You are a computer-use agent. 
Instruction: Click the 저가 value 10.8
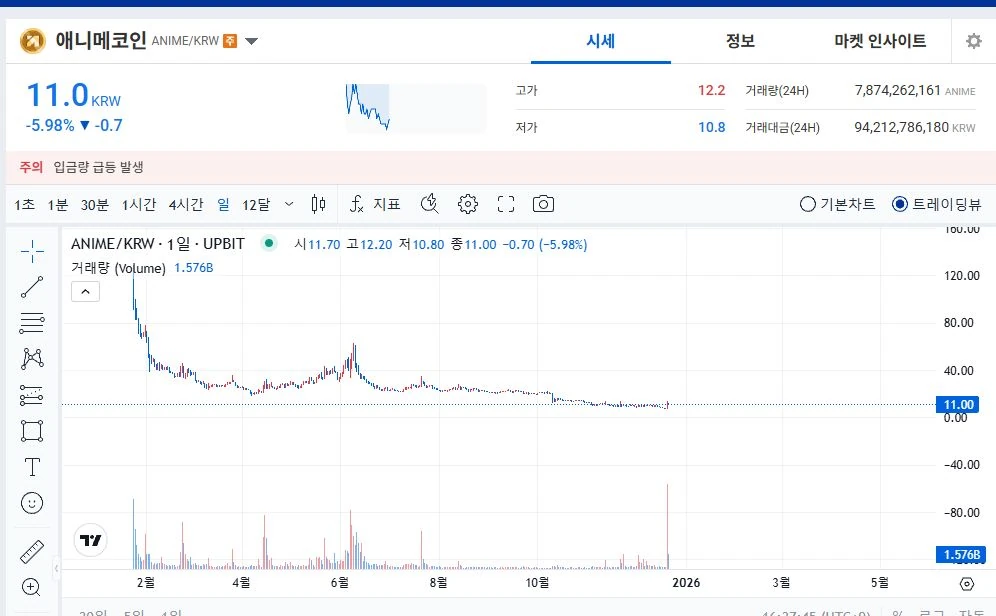711,127
